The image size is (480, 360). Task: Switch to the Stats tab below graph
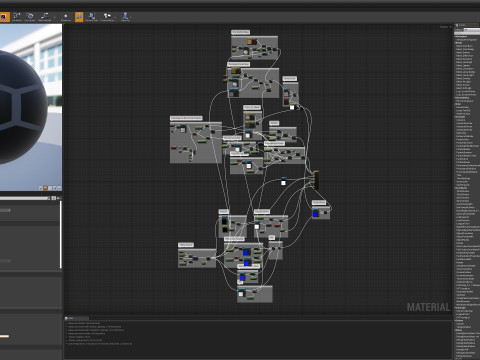(x=76, y=318)
